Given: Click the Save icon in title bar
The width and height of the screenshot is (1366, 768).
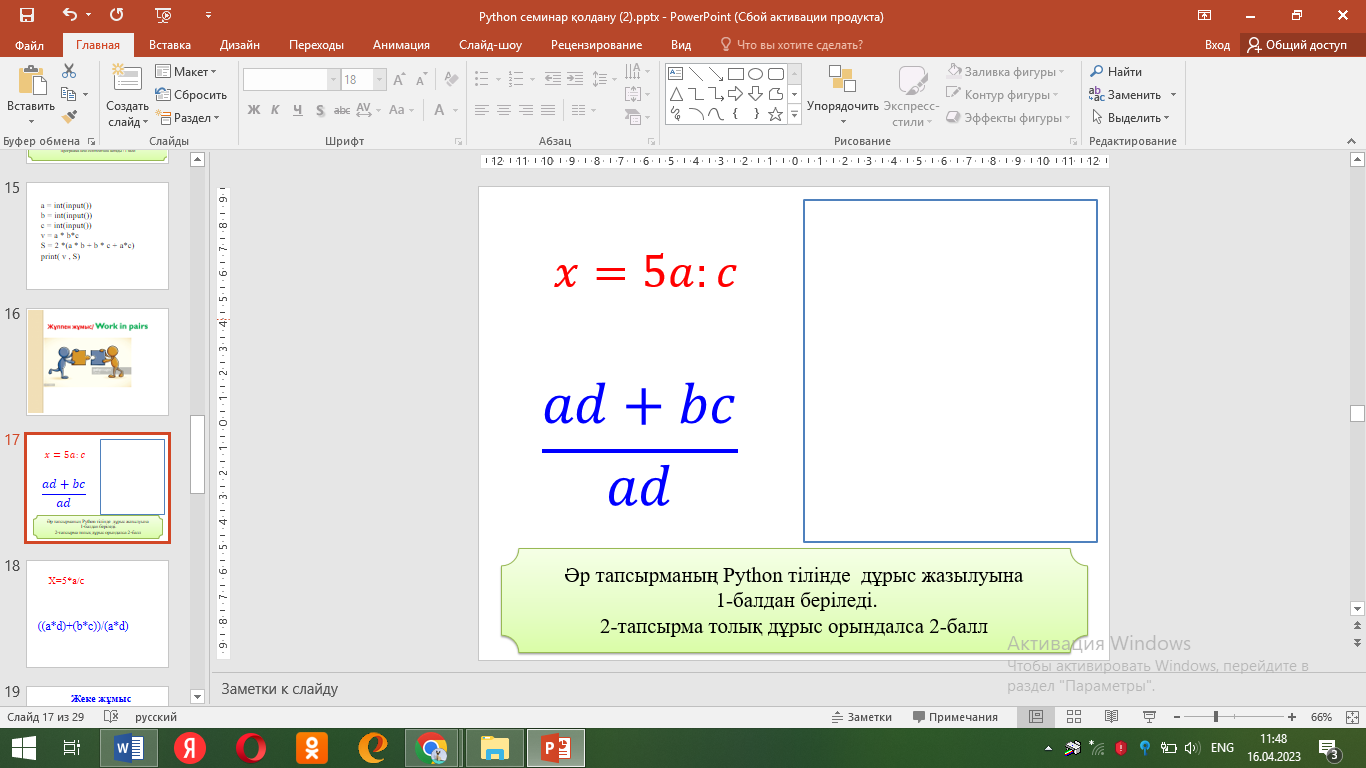Looking at the screenshot, I should coord(27,15).
